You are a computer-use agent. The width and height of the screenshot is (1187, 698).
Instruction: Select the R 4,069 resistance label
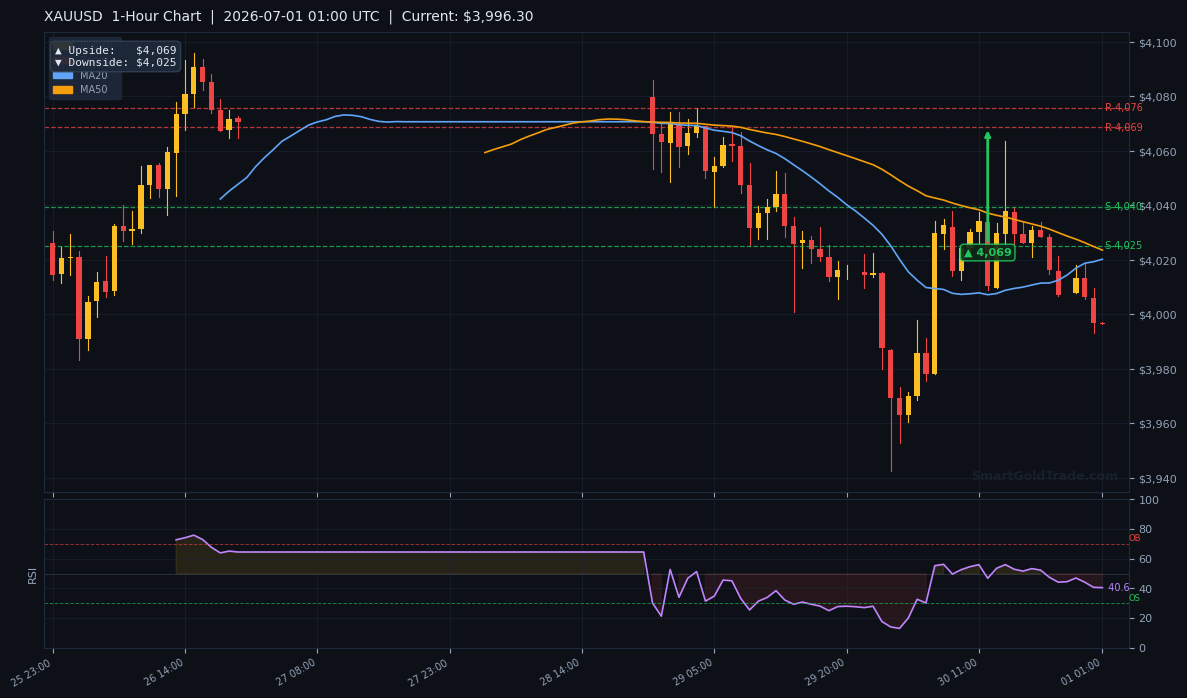(x=1123, y=127)
